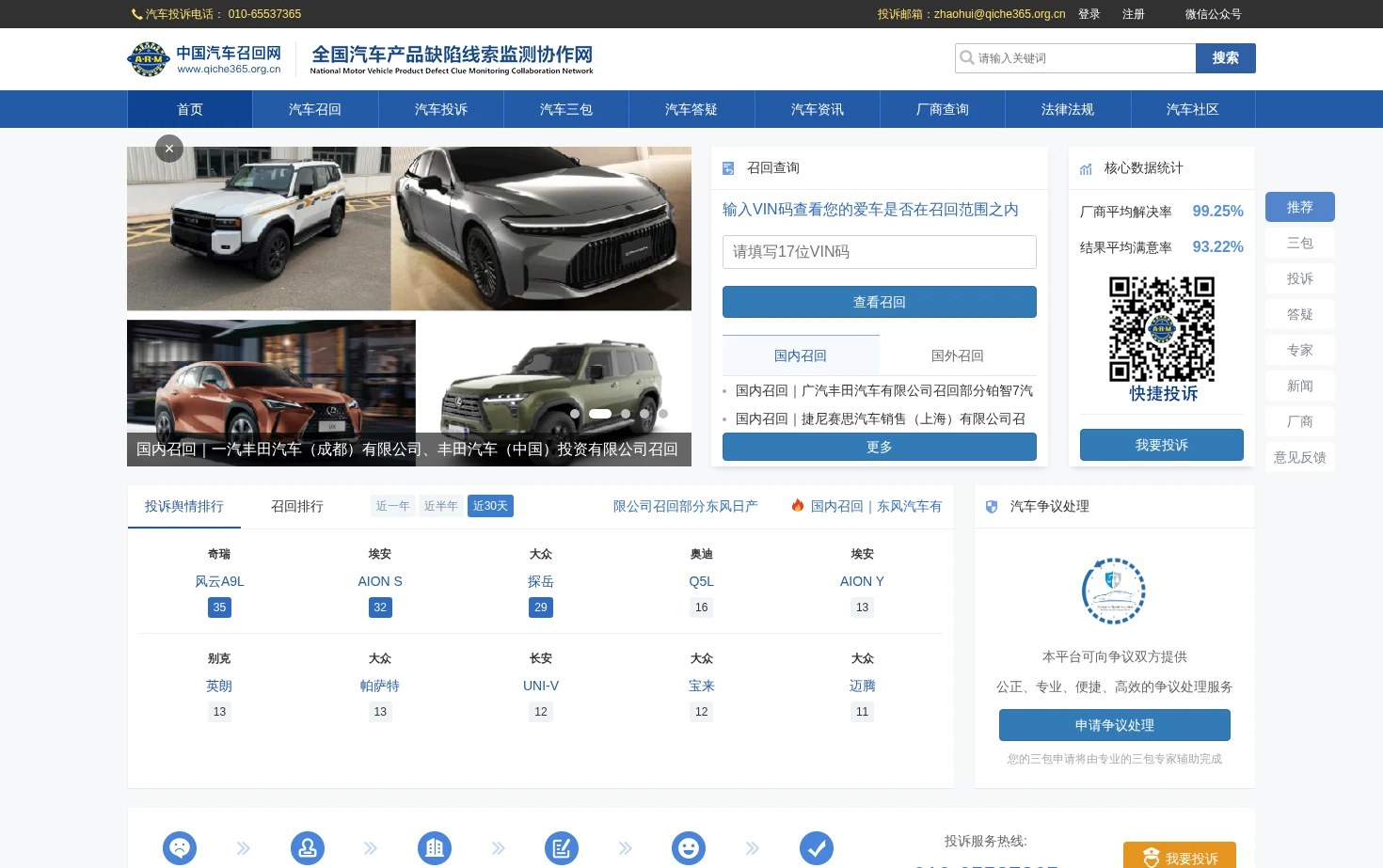1383x868 pixels.
Task: Select the 近半年 time filter
Action: pos(441,506)
